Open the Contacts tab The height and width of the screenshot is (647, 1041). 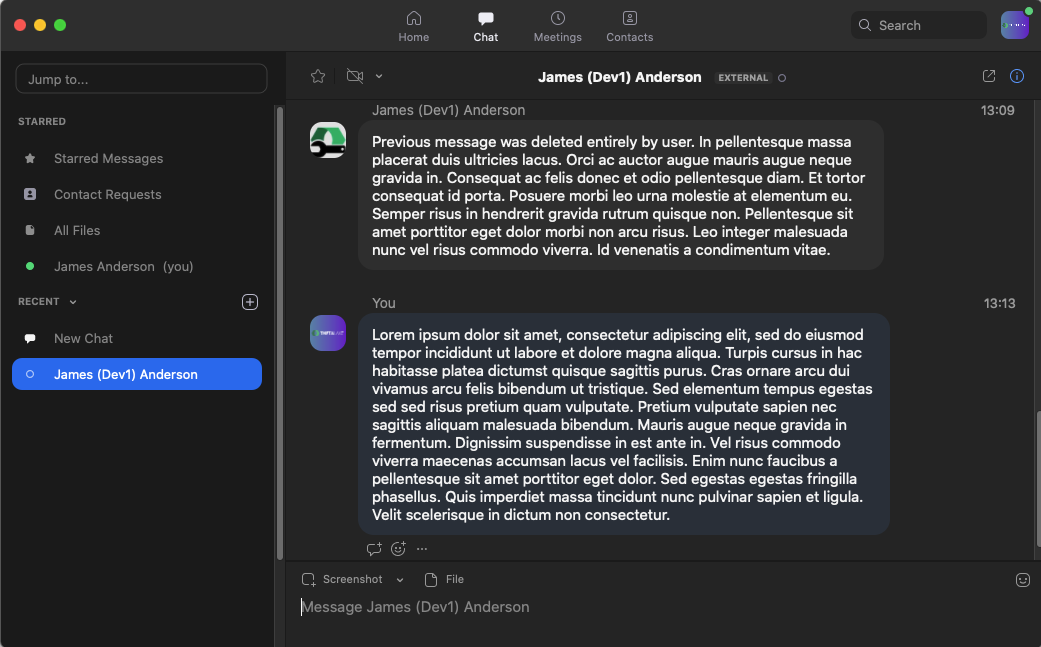[x=629, y=27]
